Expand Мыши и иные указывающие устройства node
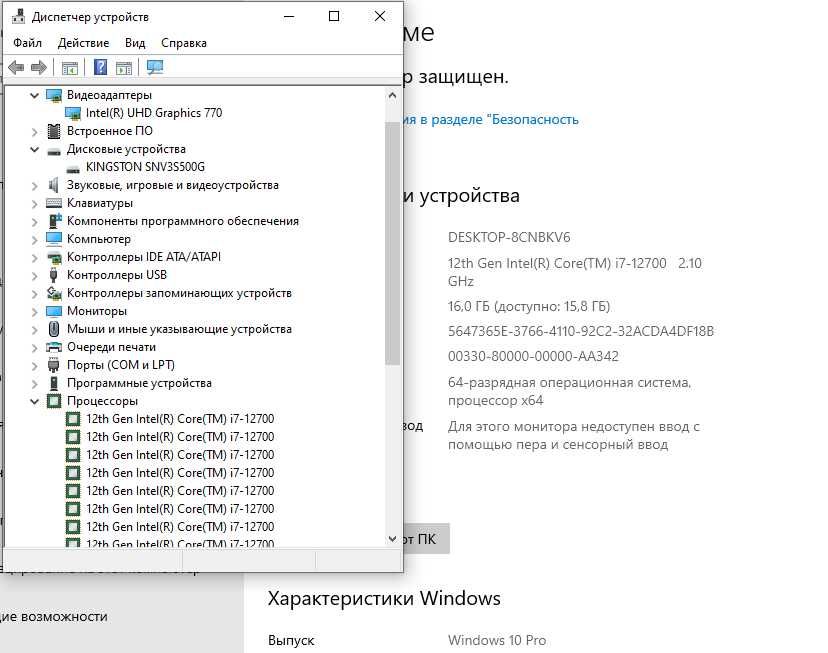This screenshot has width=828, height=653. pos(34,330)
